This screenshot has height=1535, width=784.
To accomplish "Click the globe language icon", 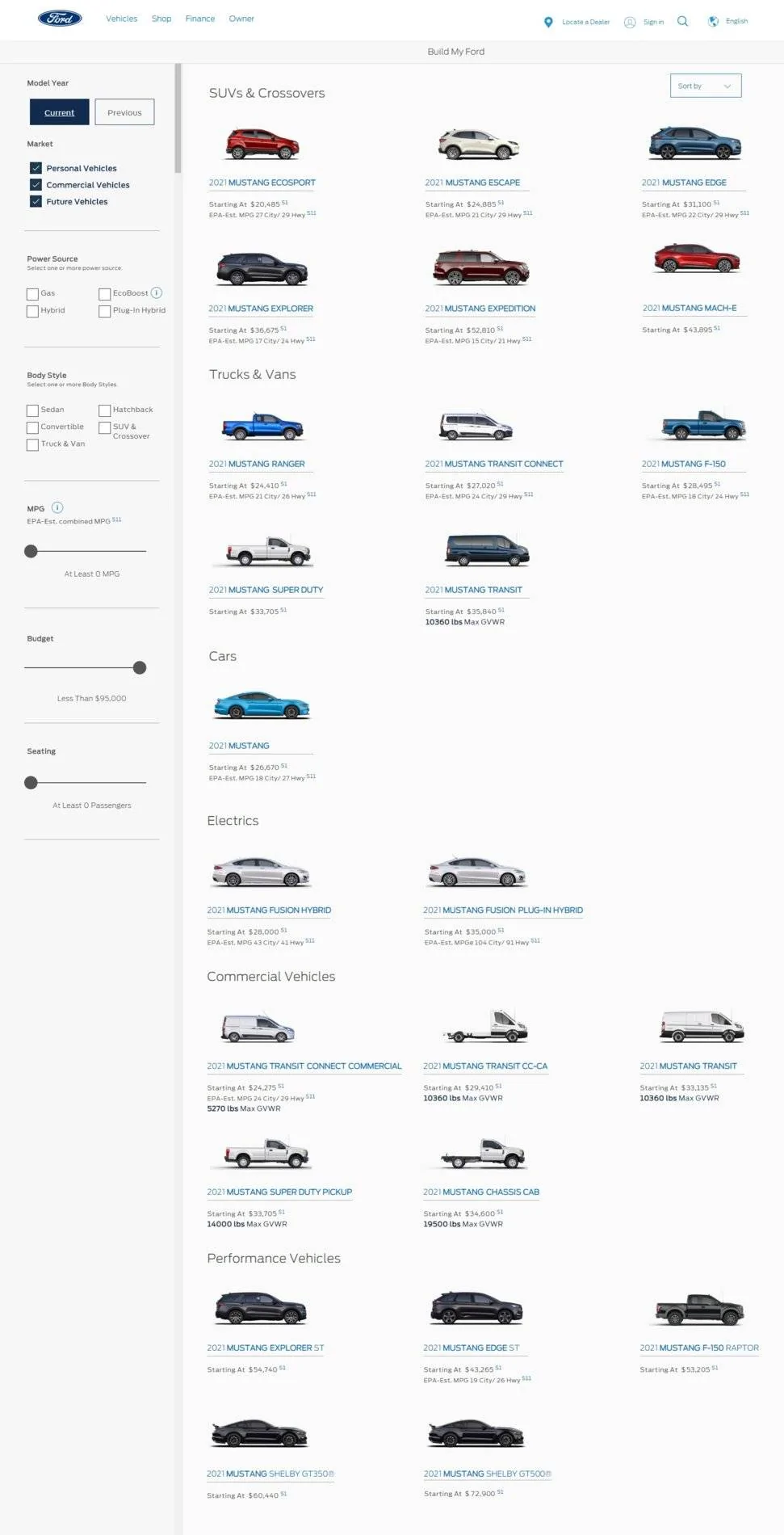I will pyautogui.click(x=713, y=21).
